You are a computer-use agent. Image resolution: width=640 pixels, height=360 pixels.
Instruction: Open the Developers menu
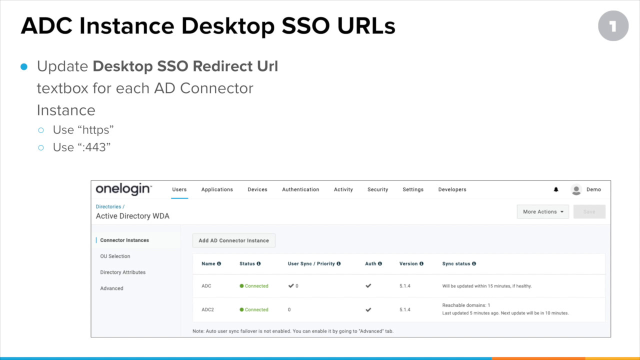click(x=452, y=189)
